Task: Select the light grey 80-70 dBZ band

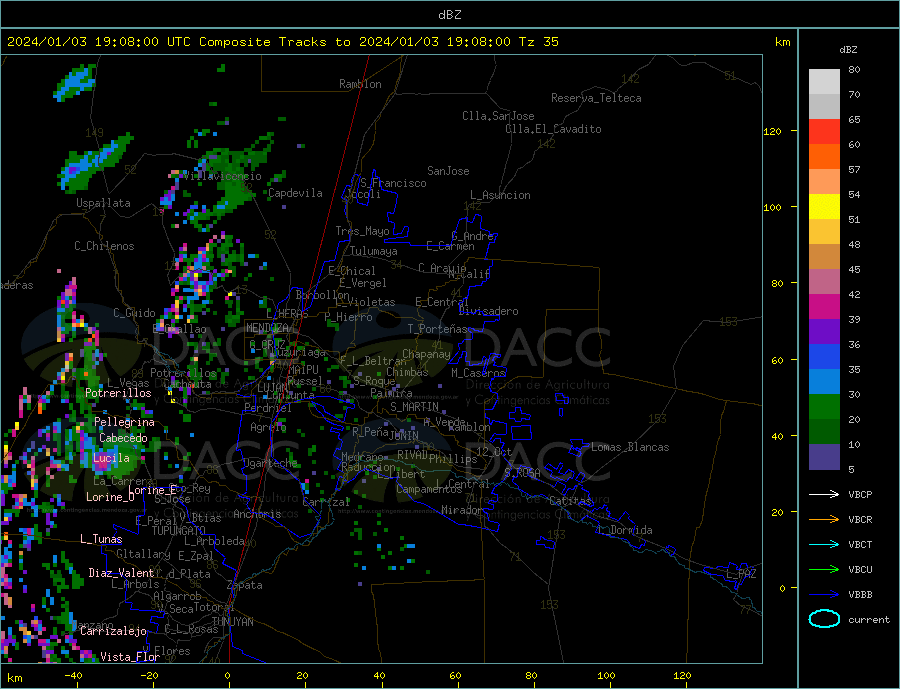Action: [x=824, y=82]
